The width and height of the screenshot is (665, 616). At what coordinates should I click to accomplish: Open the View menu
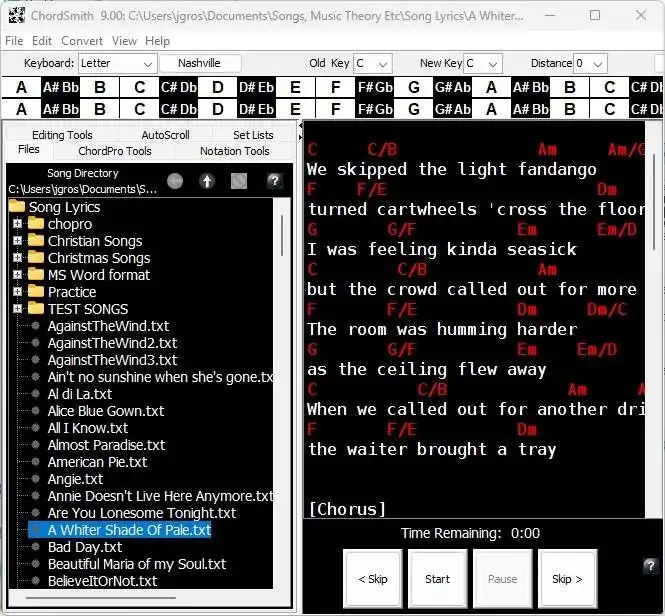[124, 41]
